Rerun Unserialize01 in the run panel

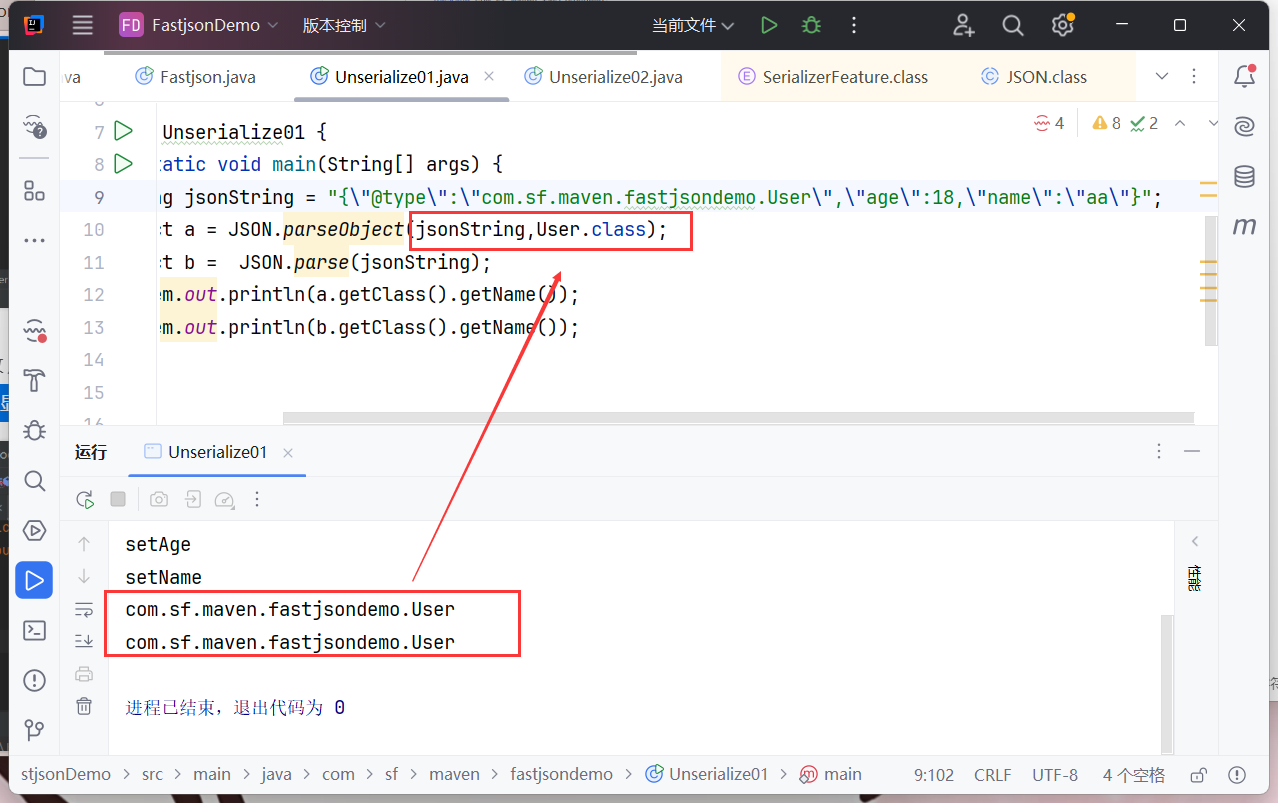point(85,499)
